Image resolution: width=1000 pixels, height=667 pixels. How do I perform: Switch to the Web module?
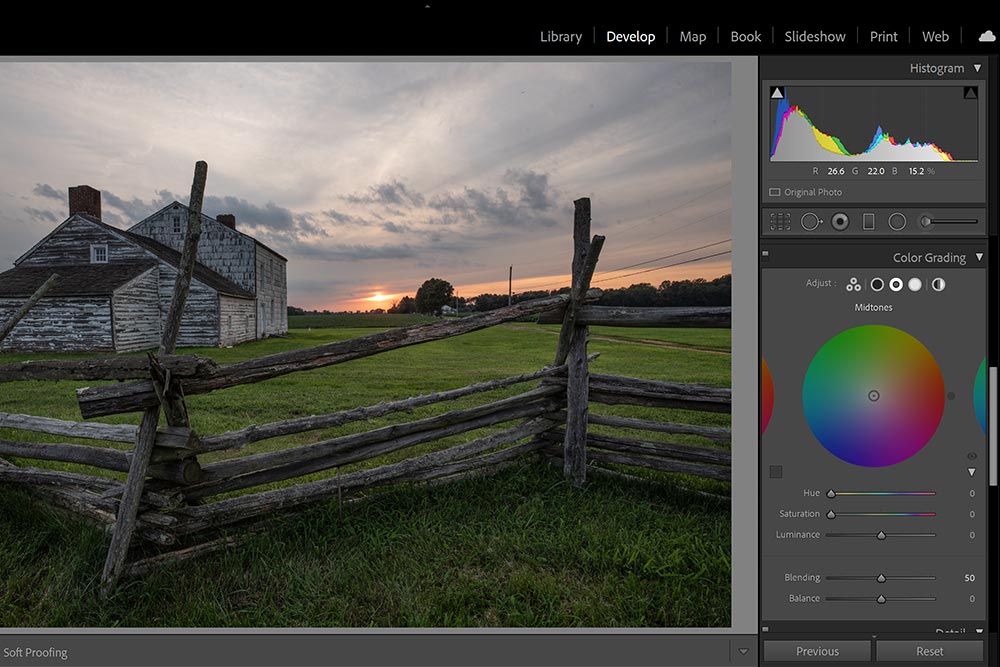coord(935,36)
